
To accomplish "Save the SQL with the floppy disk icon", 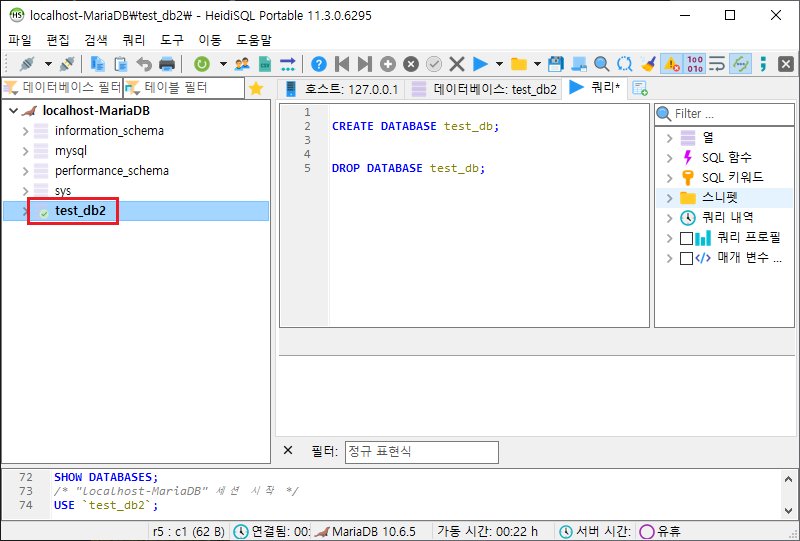I will pos(556,64).
